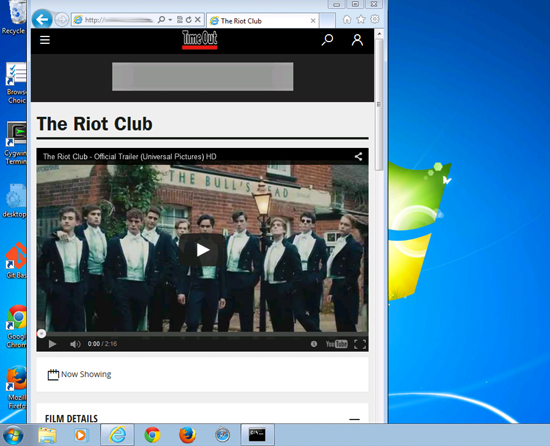
Task: Go back with the IE back arrow
Action: (42, 20)
